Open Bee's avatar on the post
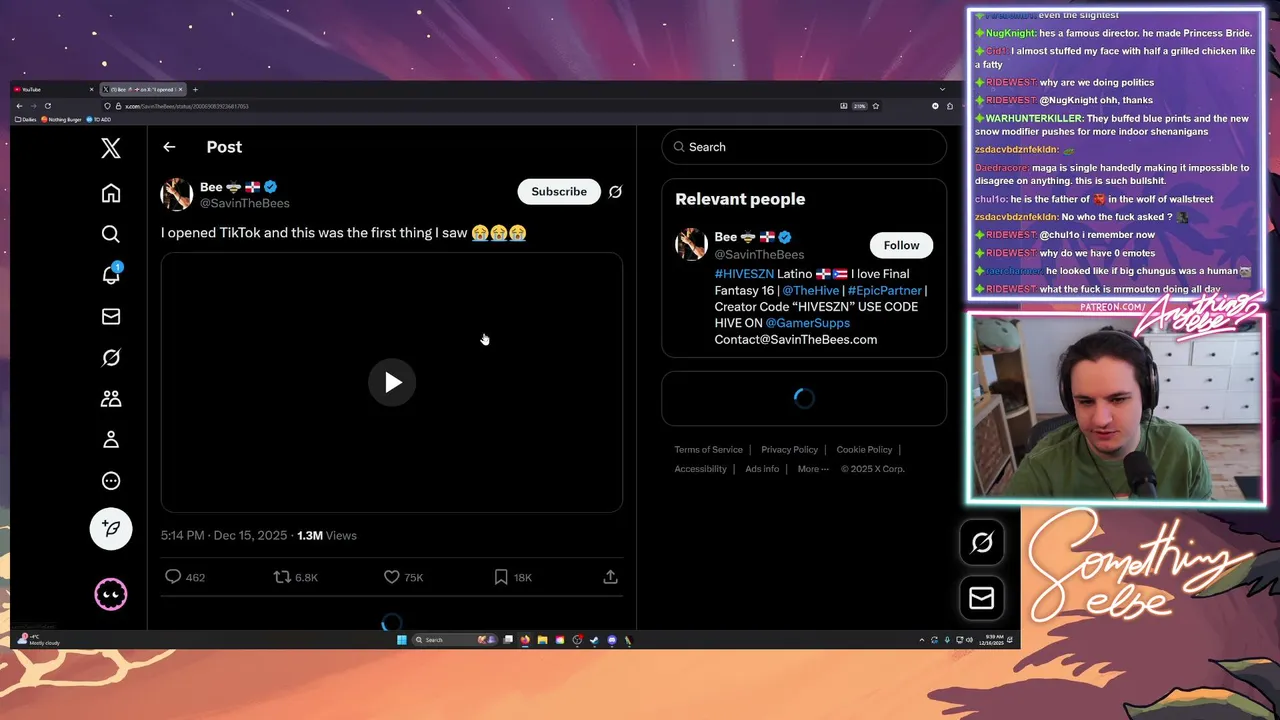 (176, 194)
